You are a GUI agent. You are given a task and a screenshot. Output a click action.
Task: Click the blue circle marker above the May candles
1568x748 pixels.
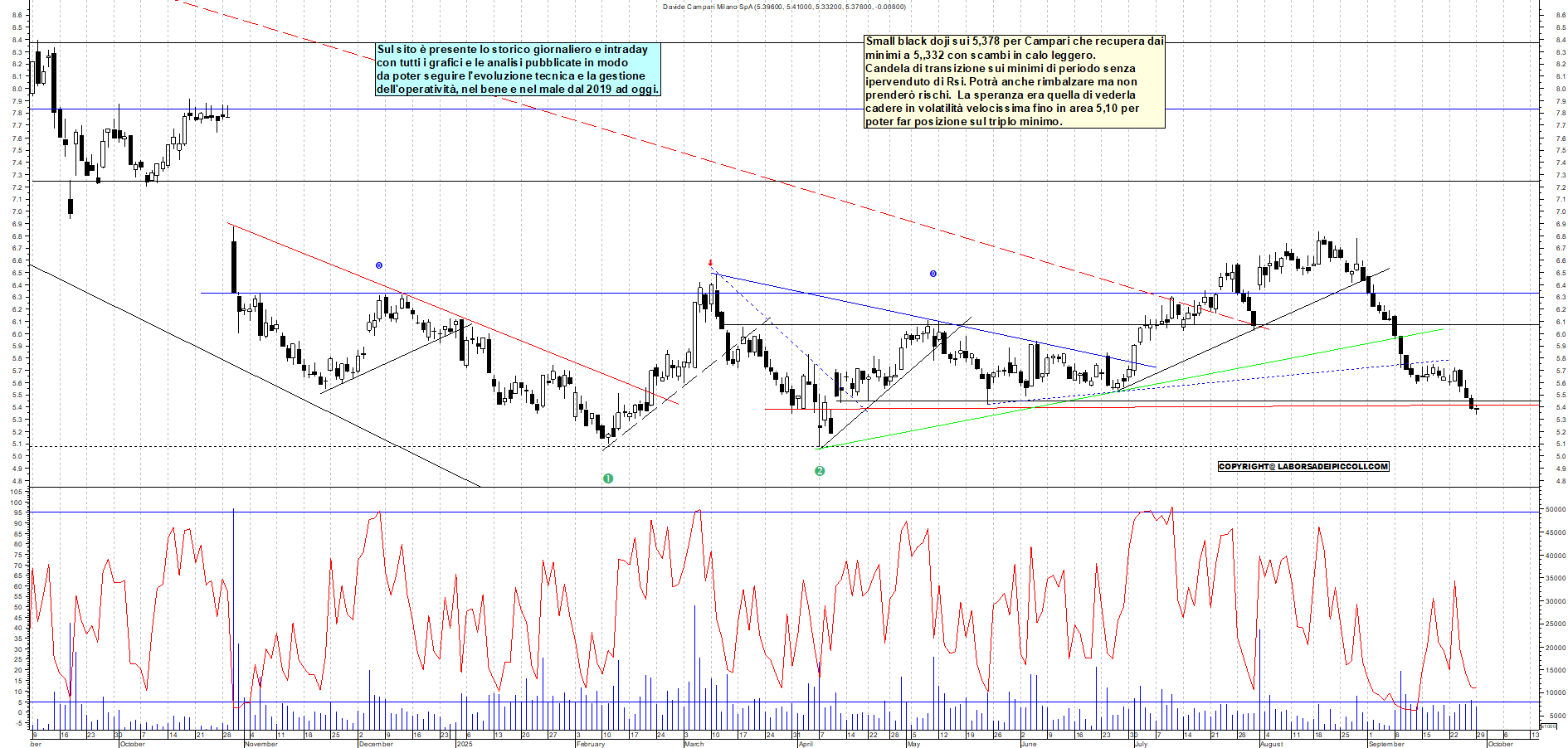(x=933, y=274)
